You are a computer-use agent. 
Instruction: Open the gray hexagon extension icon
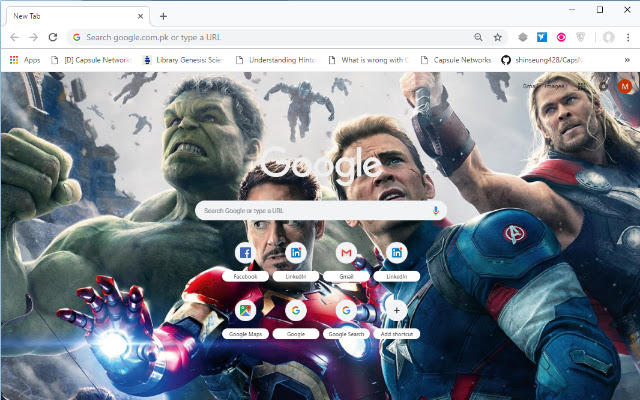pyautogui.click(x=523, y=38)
